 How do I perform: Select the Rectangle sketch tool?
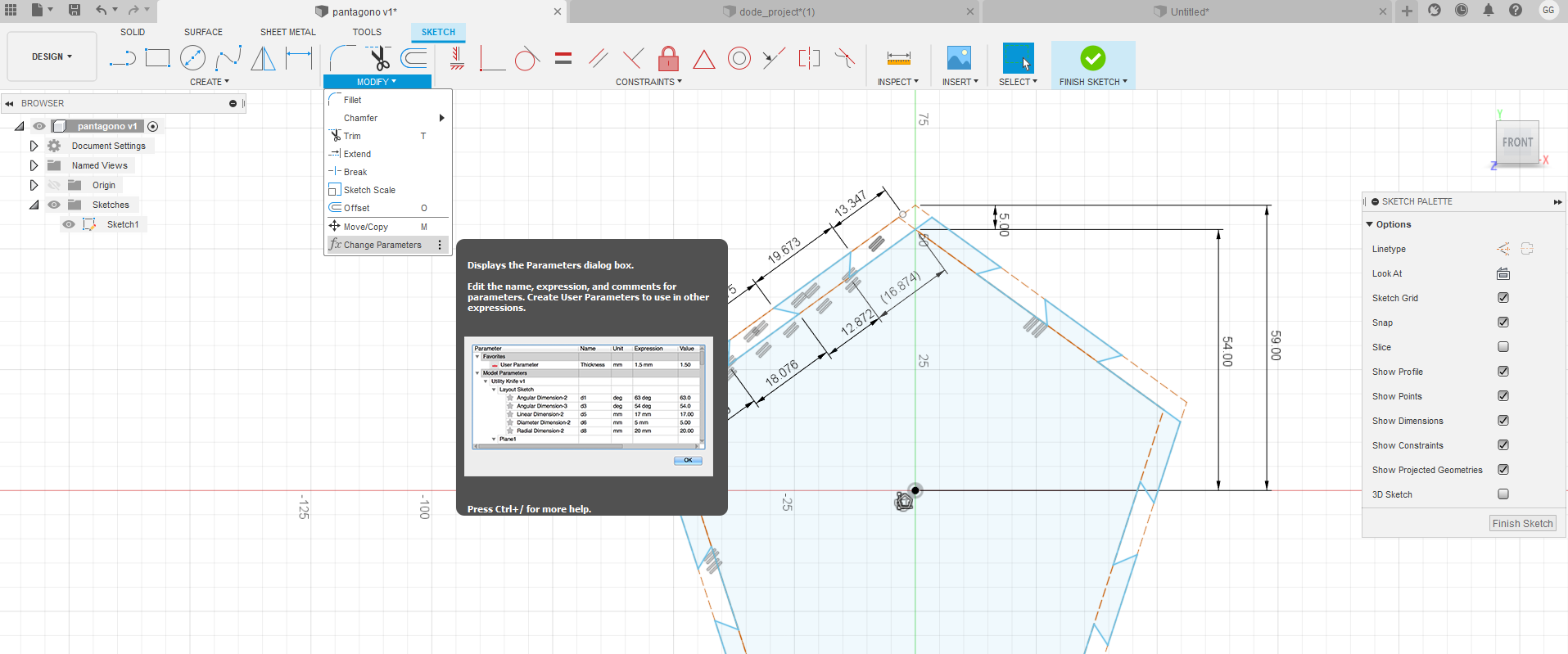point(157,58)
